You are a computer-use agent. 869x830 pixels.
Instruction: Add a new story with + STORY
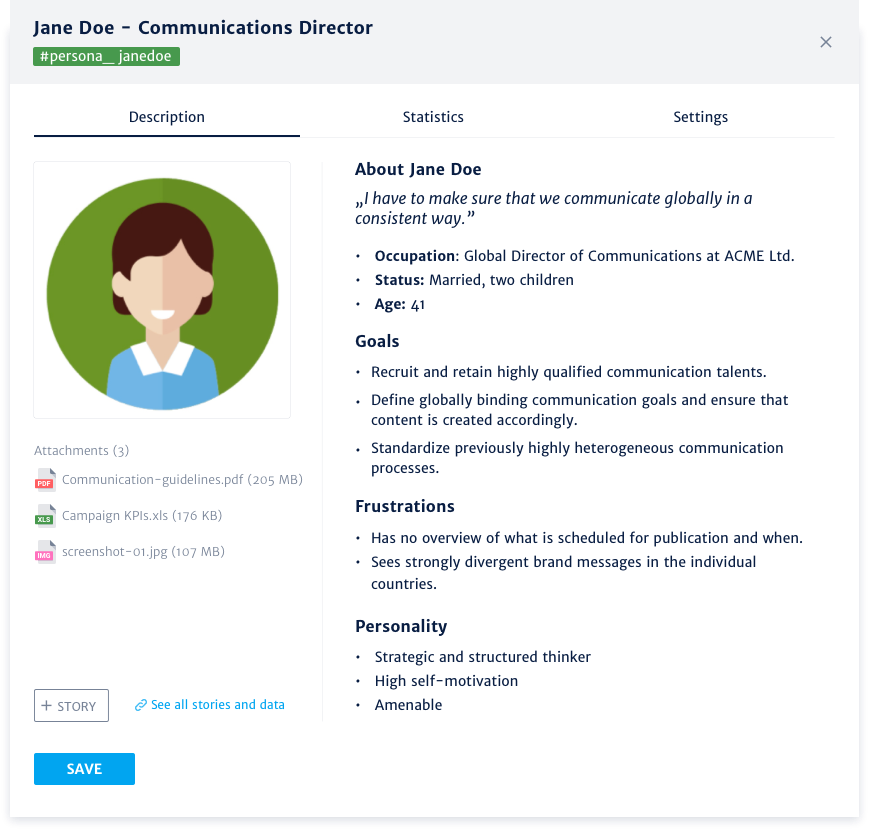71,706
